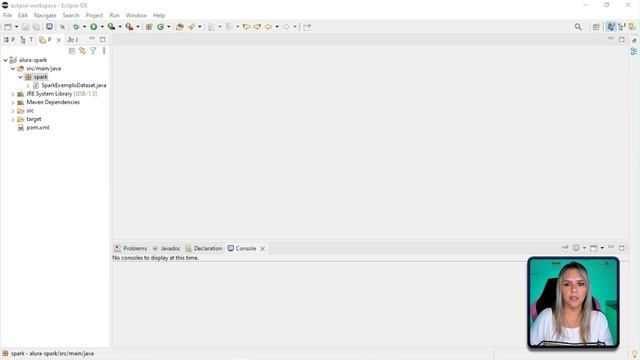Open the Search menu
This screenshot has height=360, width=640.
71,16
